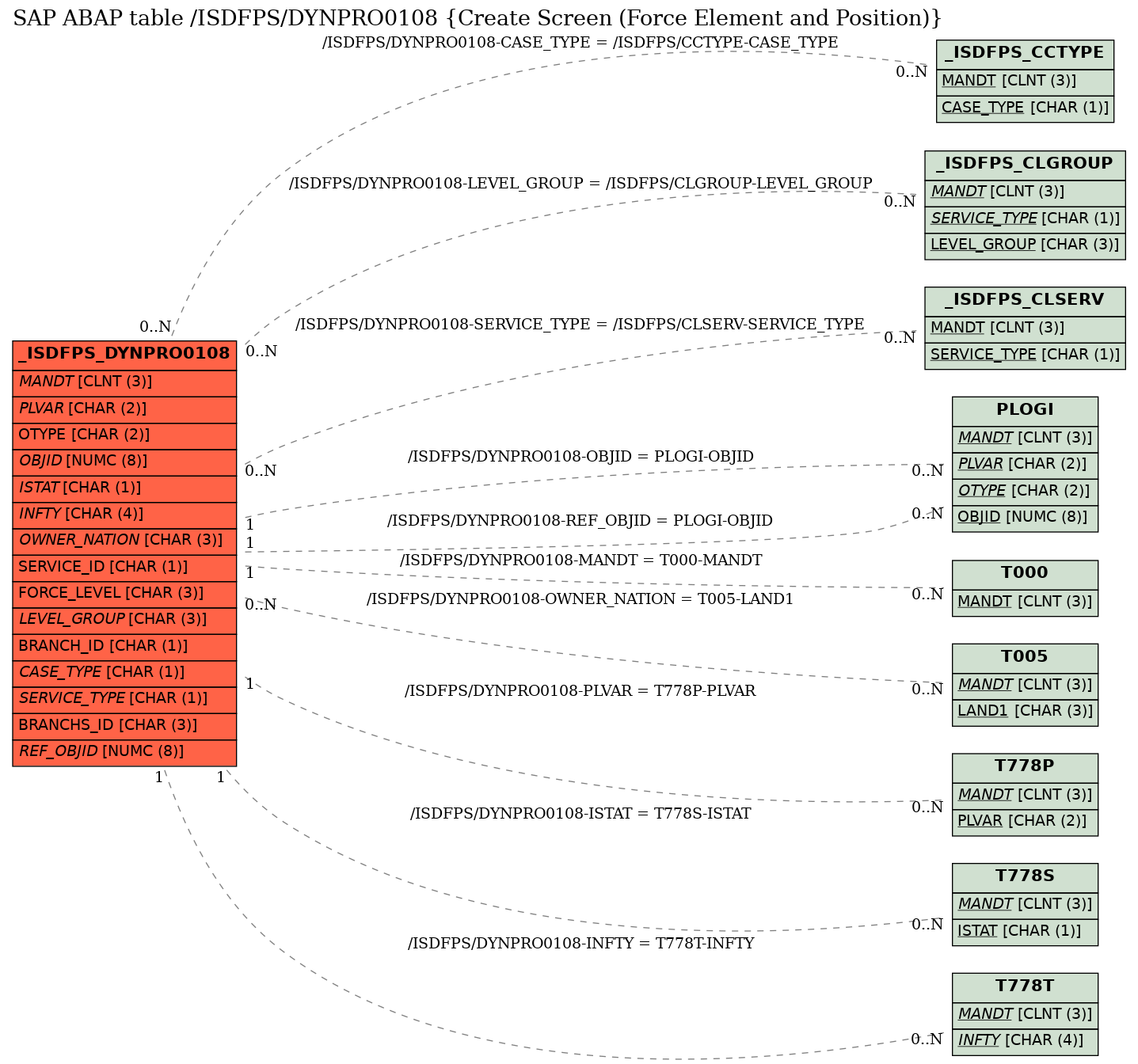Viewport: 1138px width, 1064px height.
Task: Click the DYNPRO0108-OBJID = PLOGI-OBJID relation label
Action: 580,457
